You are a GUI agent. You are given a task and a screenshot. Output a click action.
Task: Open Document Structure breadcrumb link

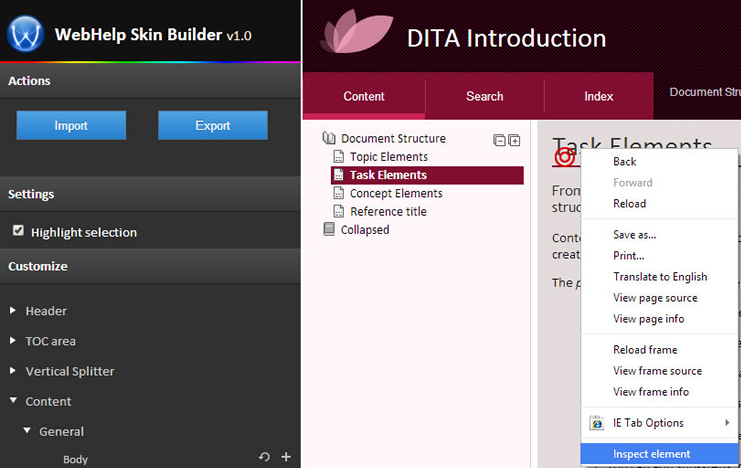(x=705, y=92)
